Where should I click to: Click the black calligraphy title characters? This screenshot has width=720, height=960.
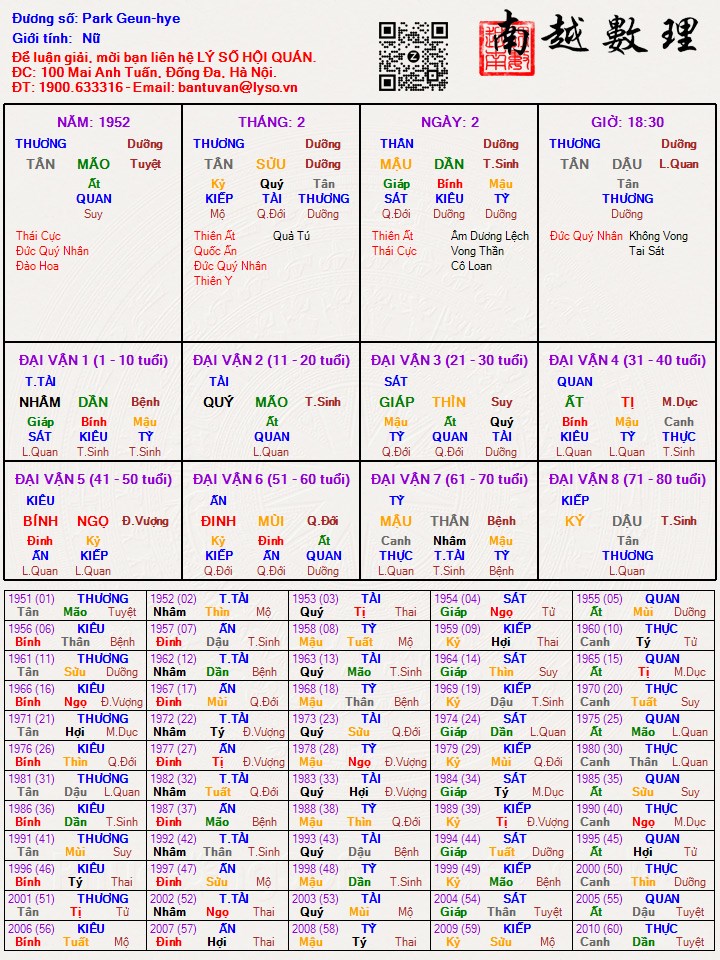[x=620, y=37]
